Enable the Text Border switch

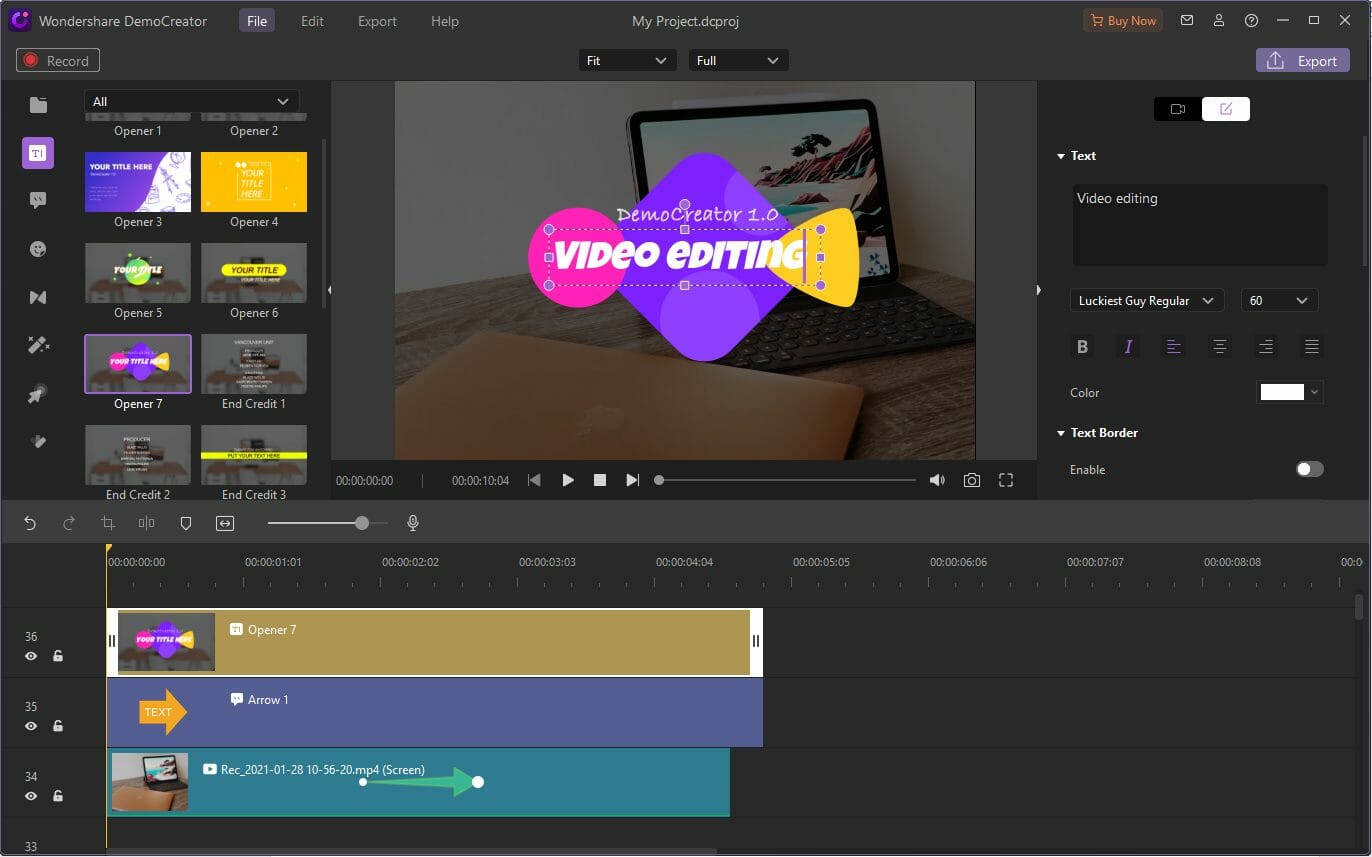pyautogui.click(x=1309, y=469)
